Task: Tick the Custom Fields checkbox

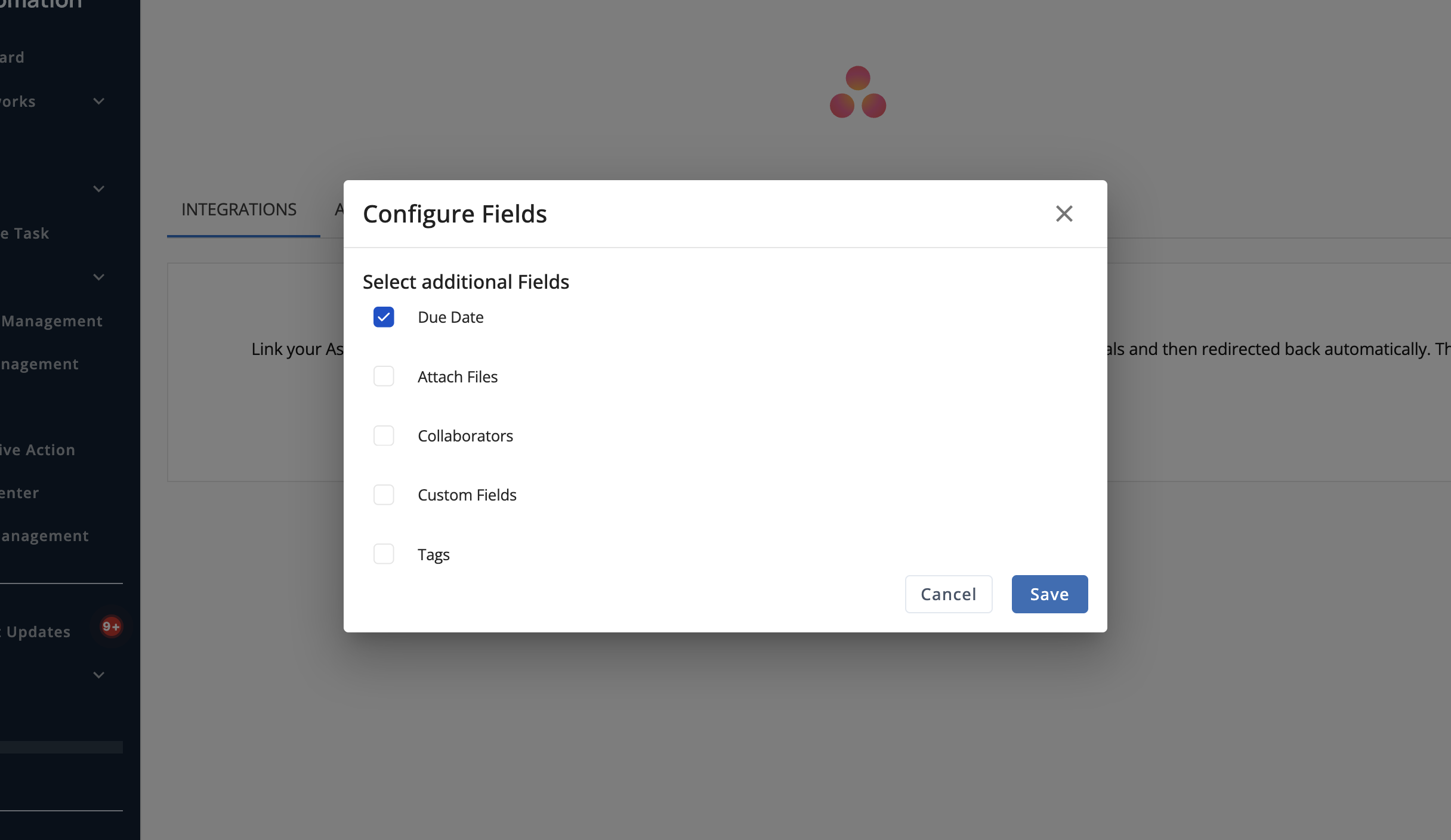Action: point(384,495)
